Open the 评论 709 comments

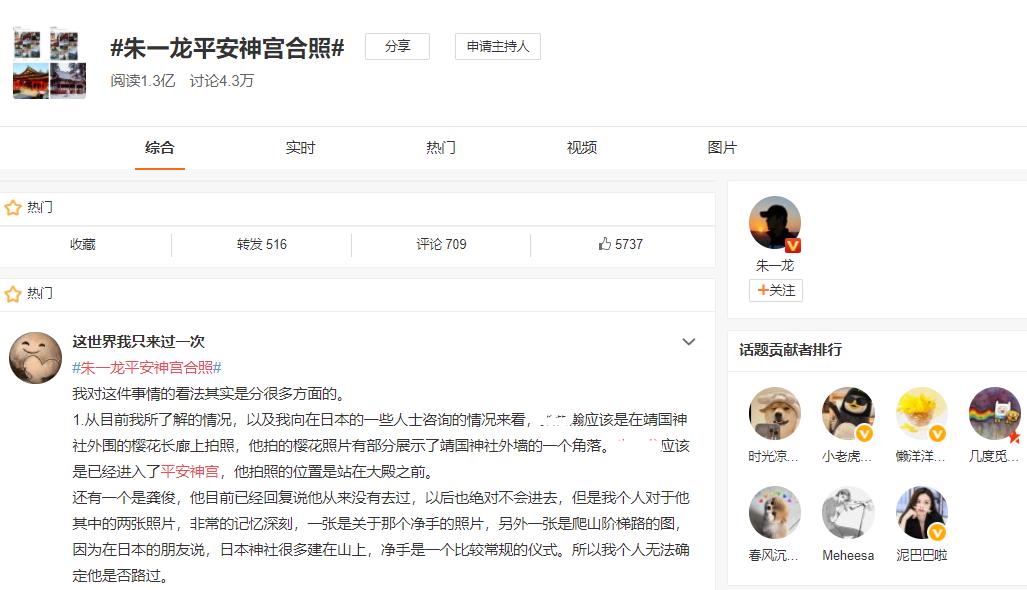tap(441, 244)
